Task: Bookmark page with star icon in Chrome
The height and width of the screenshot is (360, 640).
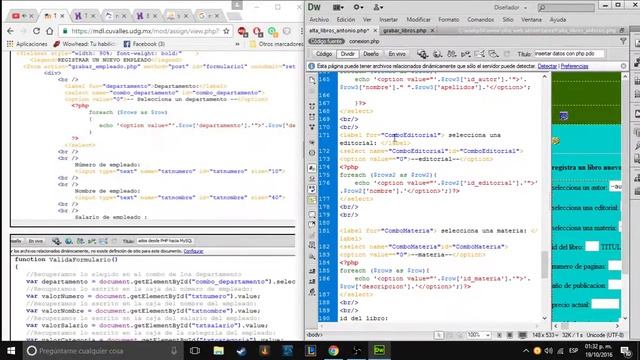Action: pyautogui.click(x=226, y=31)
